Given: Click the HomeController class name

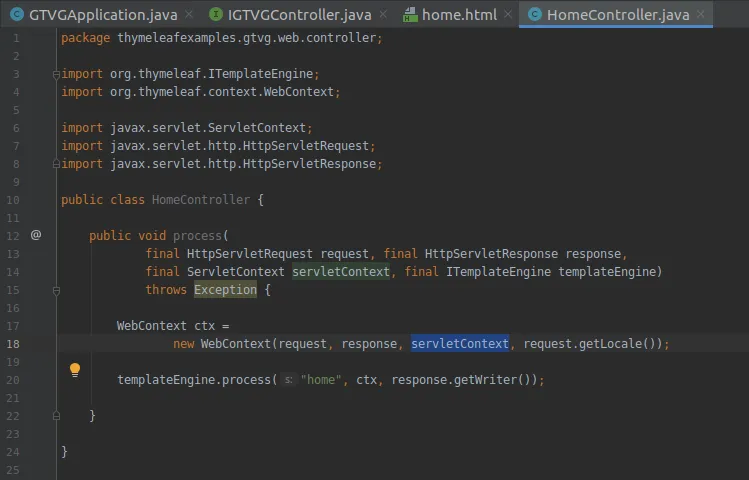Looking at the screenshot, I should [x=201, y=200].
